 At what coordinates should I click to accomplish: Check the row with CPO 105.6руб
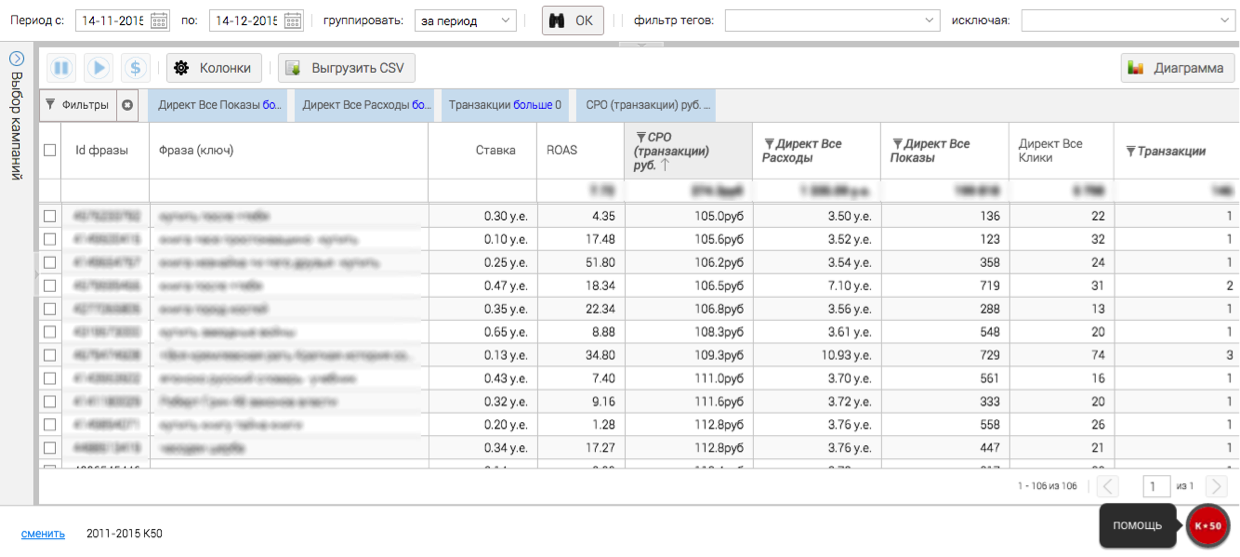pyautogui.click(x=50, y=240)
